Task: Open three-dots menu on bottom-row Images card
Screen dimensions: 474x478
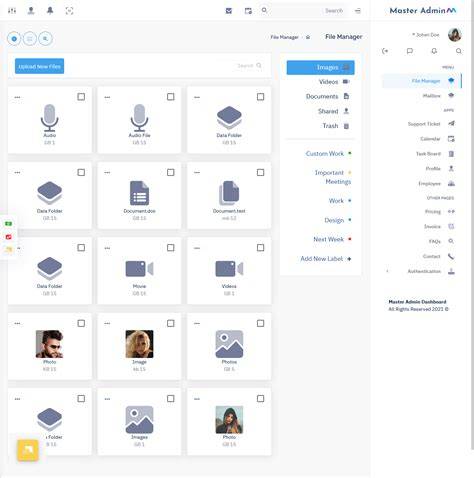Action: point(107,399)
